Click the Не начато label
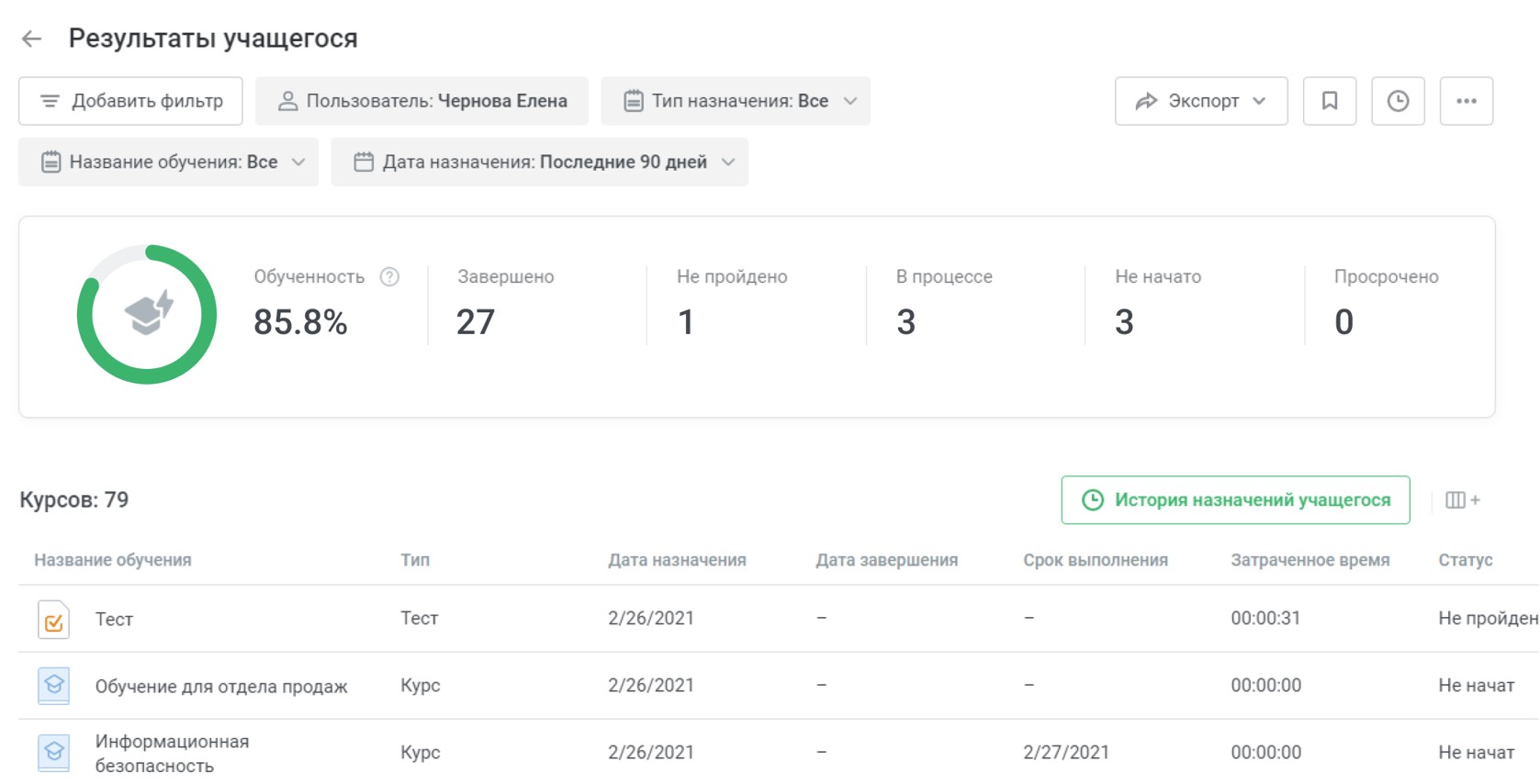 click(1158, 276)
